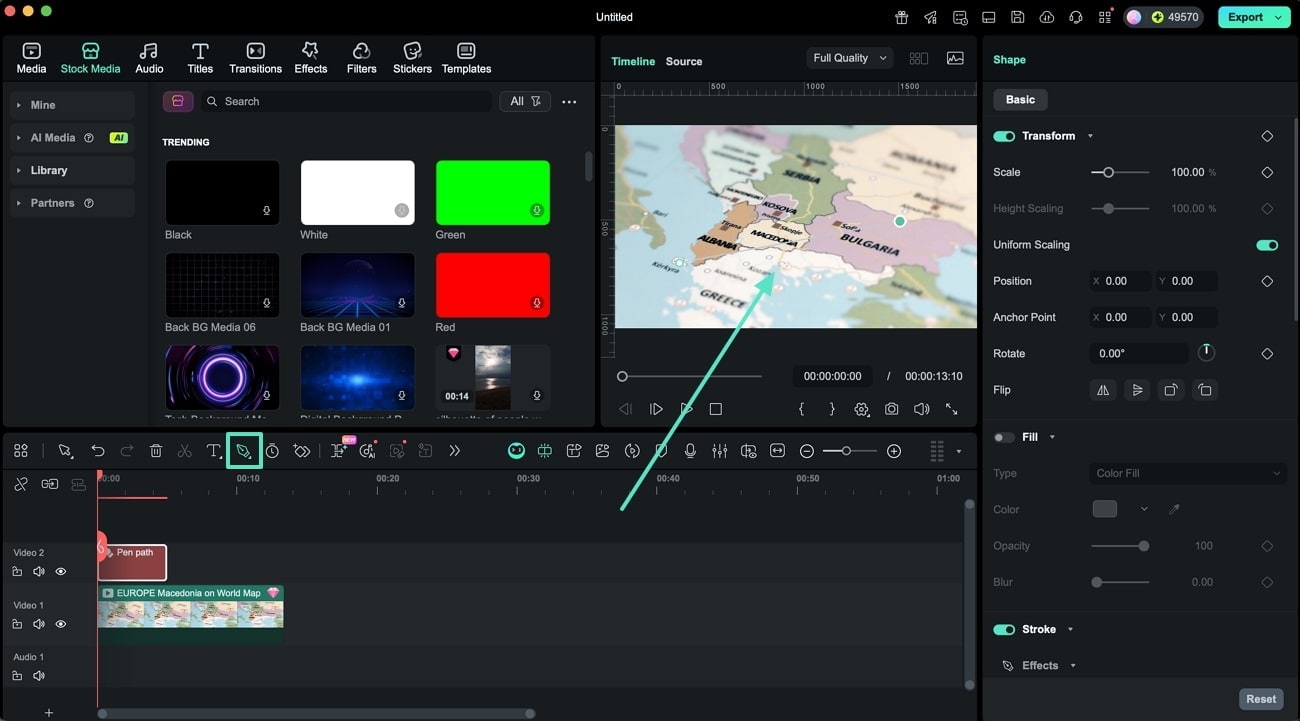The height and width of the screenshot is (721, 1300).
Task: Click the flip horizontal icon
Action: pos(1103,390)
